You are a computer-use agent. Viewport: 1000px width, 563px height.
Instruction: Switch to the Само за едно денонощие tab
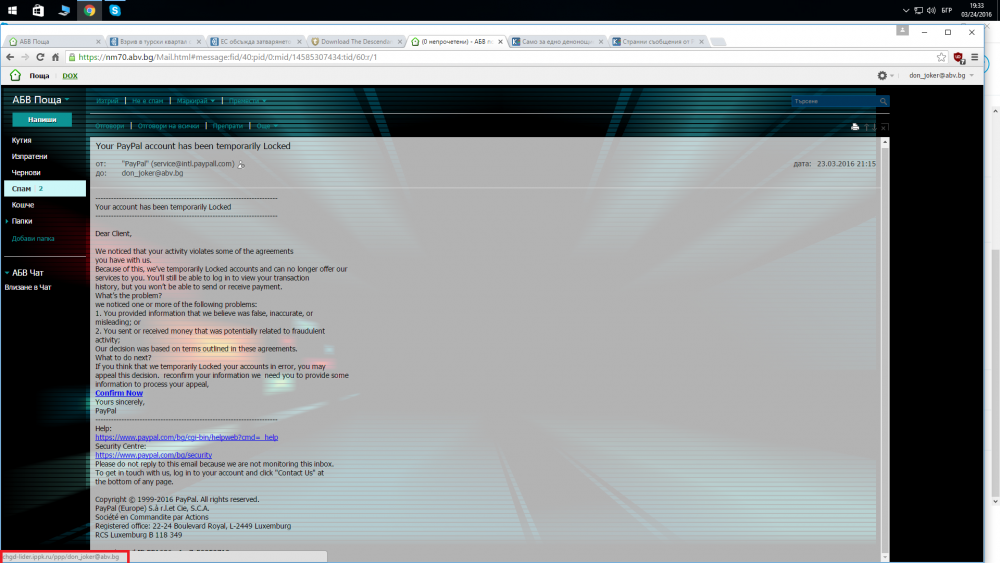click(557, 41)
